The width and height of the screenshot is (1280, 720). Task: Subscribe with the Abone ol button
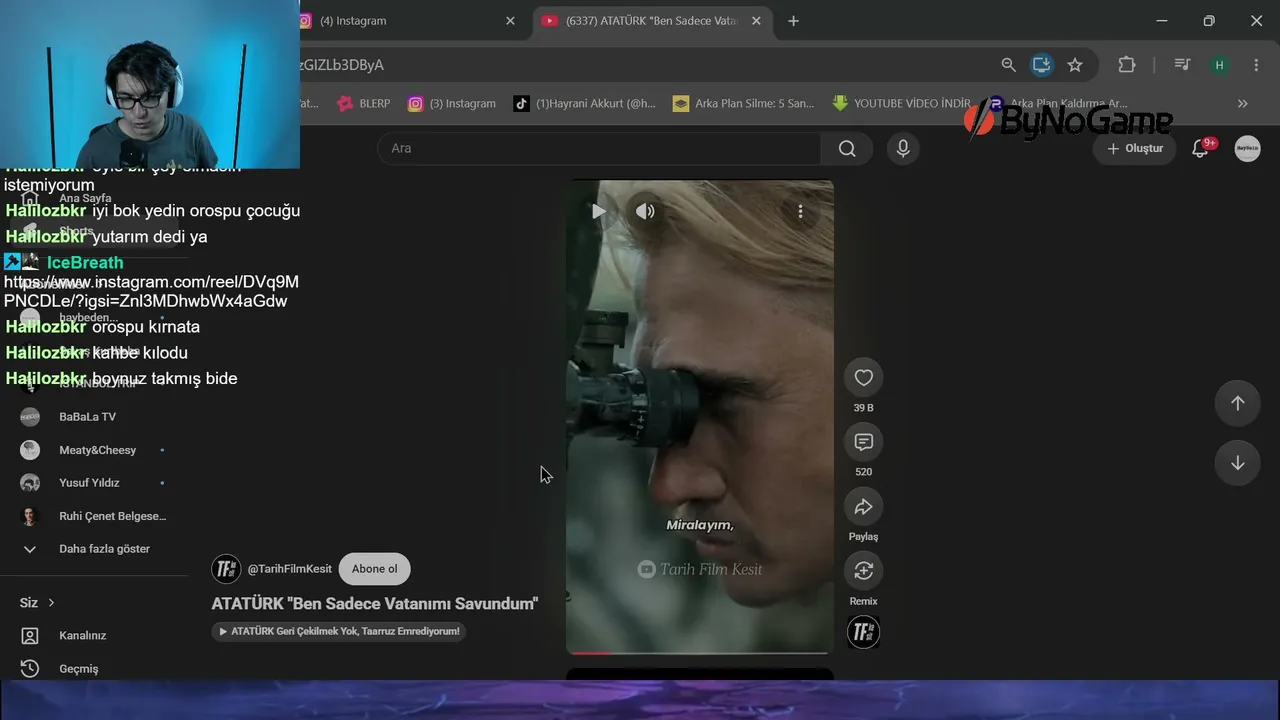coord(375,569)
